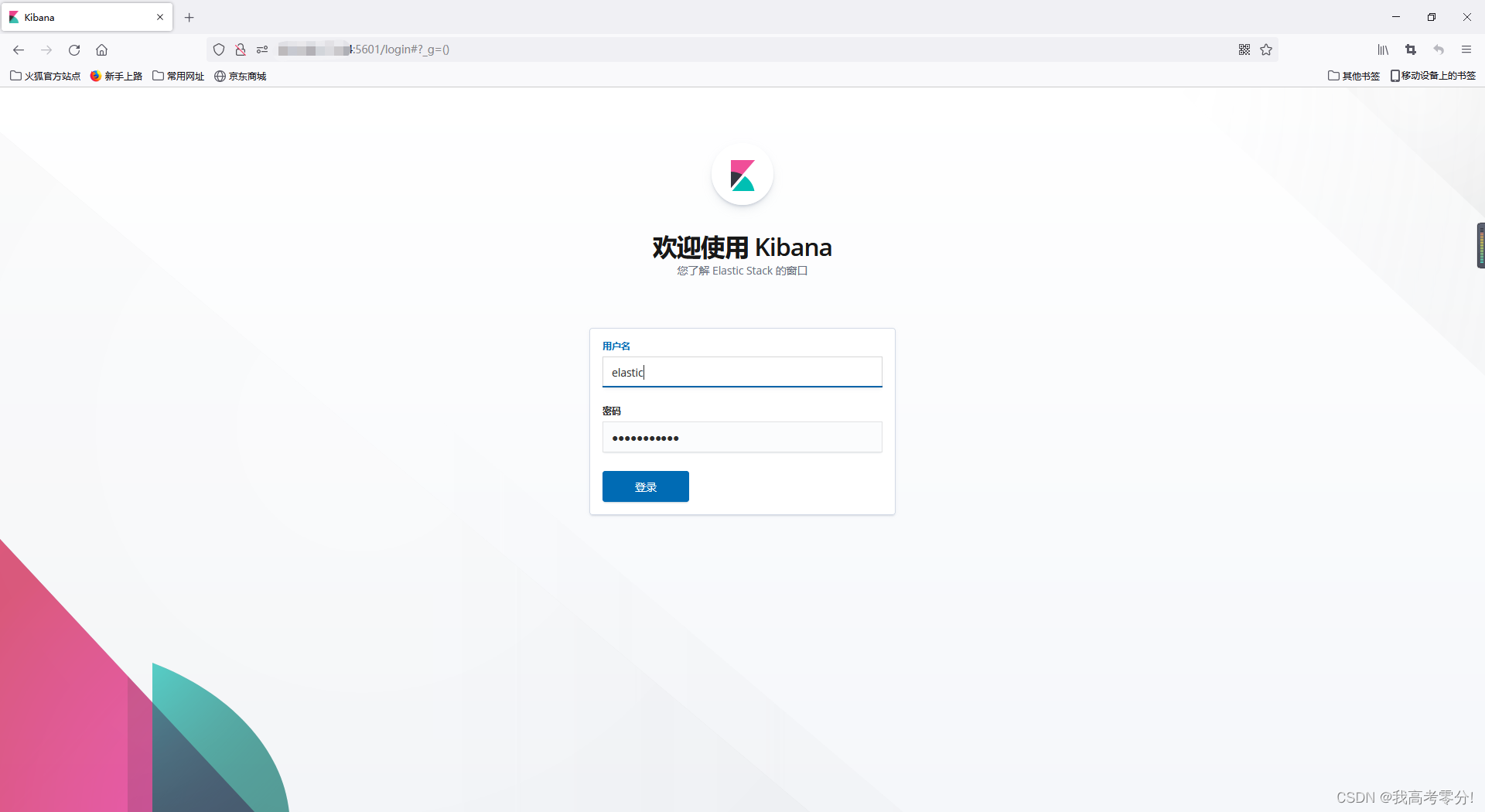Bookmark this page with the star icon
This screenshot has width=1485, height=812.
(x=1266, y=49)
